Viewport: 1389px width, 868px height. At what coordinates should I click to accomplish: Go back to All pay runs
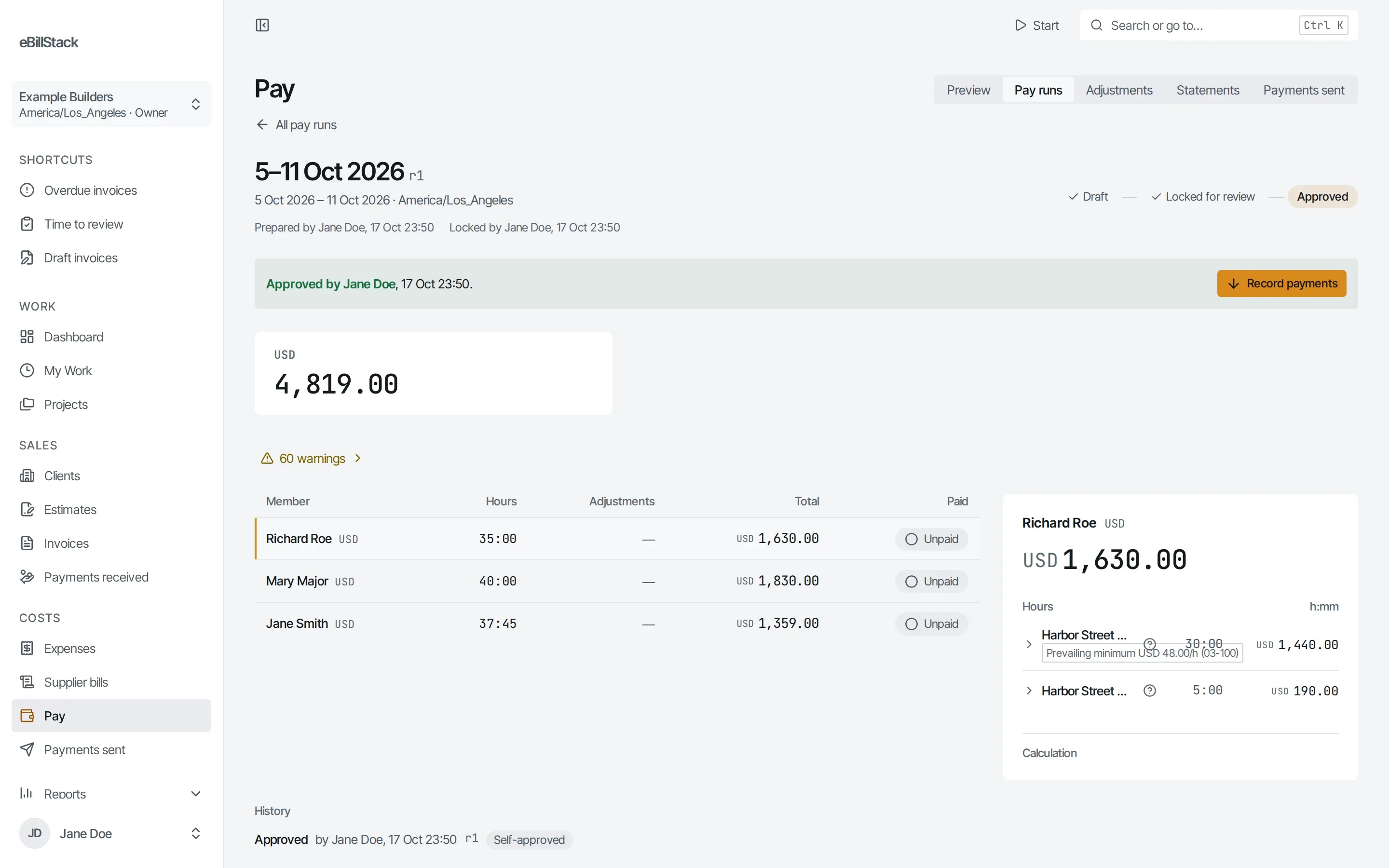[296, 125]
